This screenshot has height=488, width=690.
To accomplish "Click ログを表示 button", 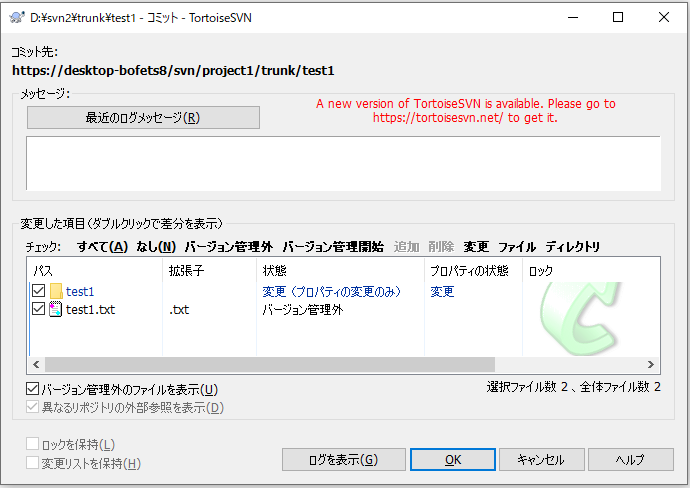I will click(344, 460).
